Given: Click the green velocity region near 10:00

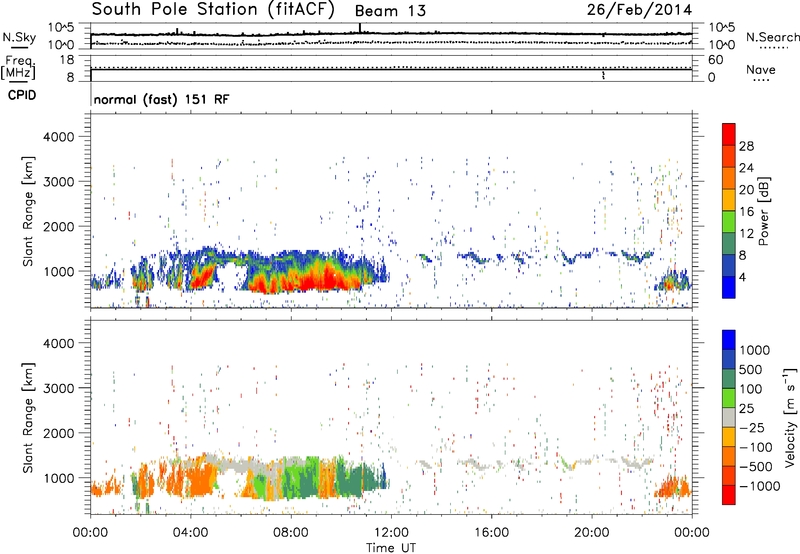Looking at the screenshot, I should [351, 477].
